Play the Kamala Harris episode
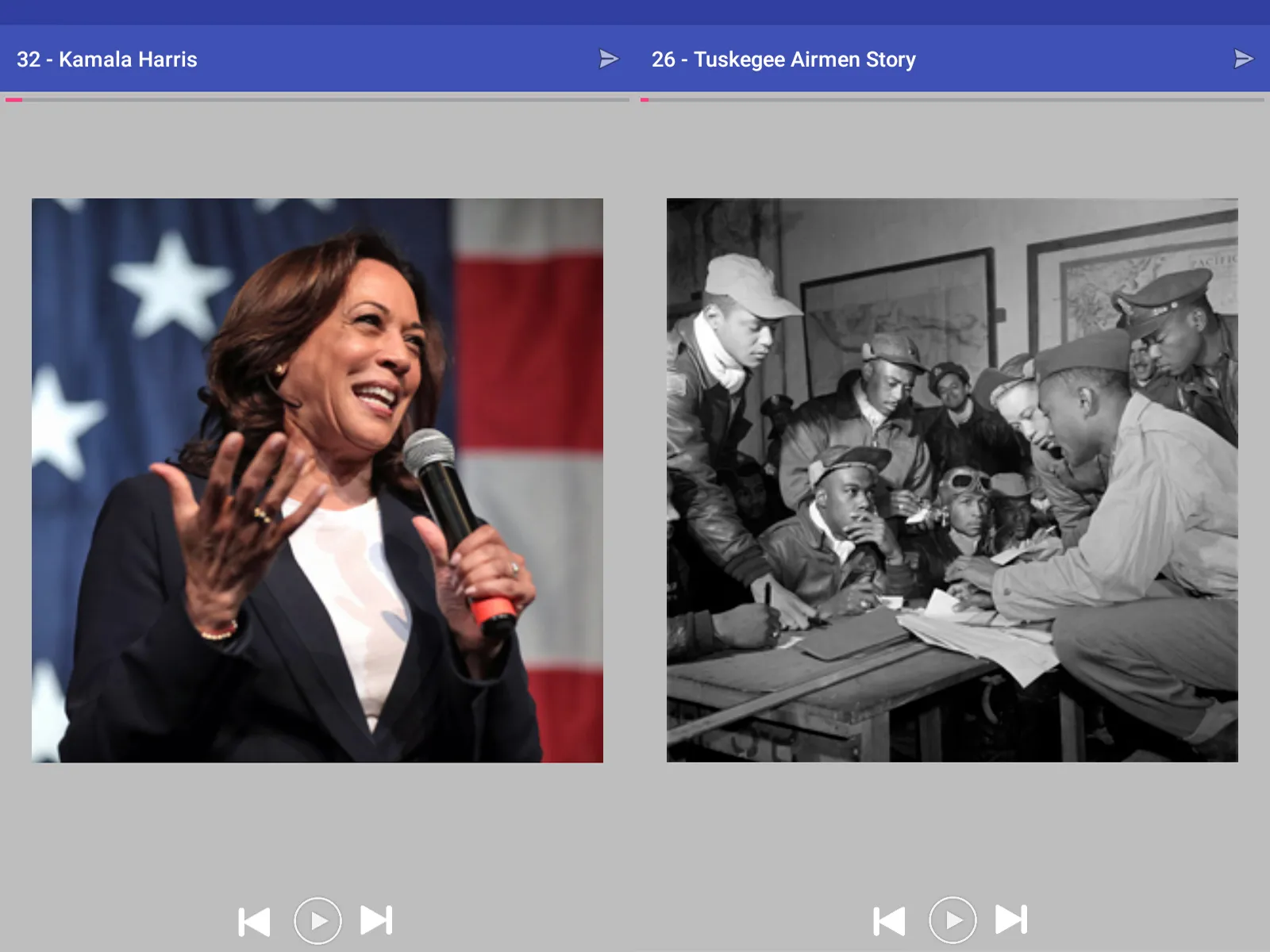This screenshot has height=952, width=1270. 317,920
